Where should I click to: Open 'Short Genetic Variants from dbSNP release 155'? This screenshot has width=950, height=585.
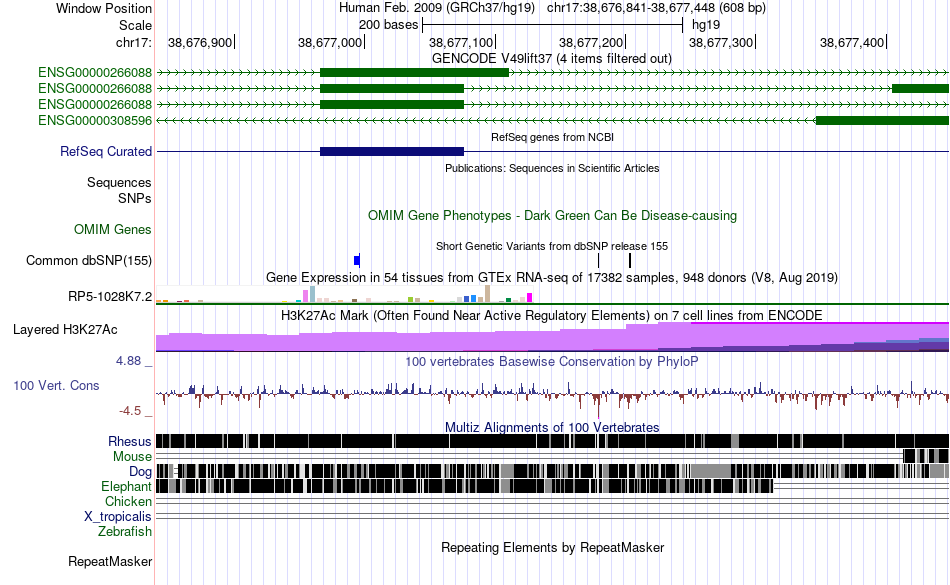click(552, 246)
